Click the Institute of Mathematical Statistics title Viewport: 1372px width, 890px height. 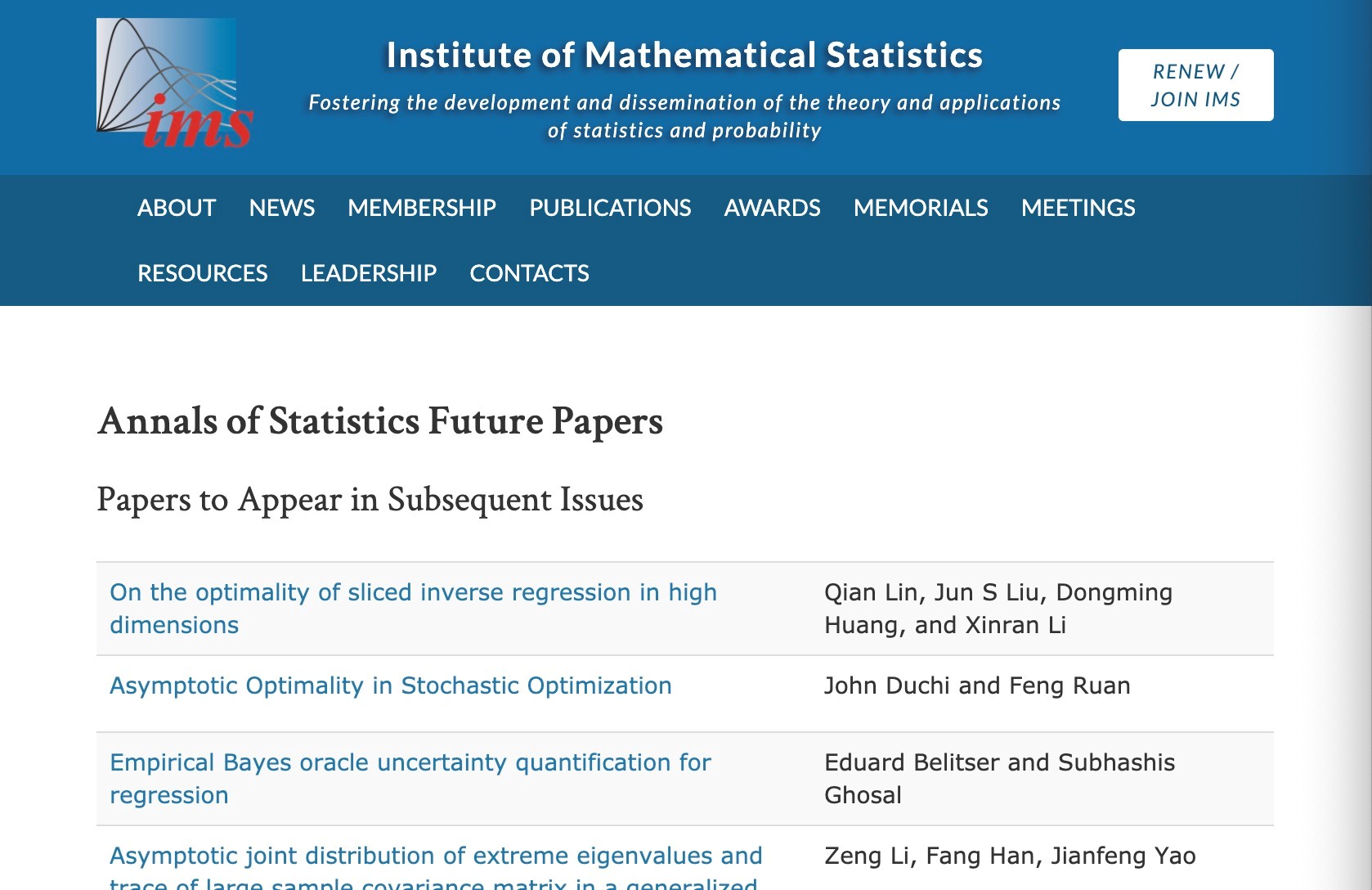coord(684,56)
